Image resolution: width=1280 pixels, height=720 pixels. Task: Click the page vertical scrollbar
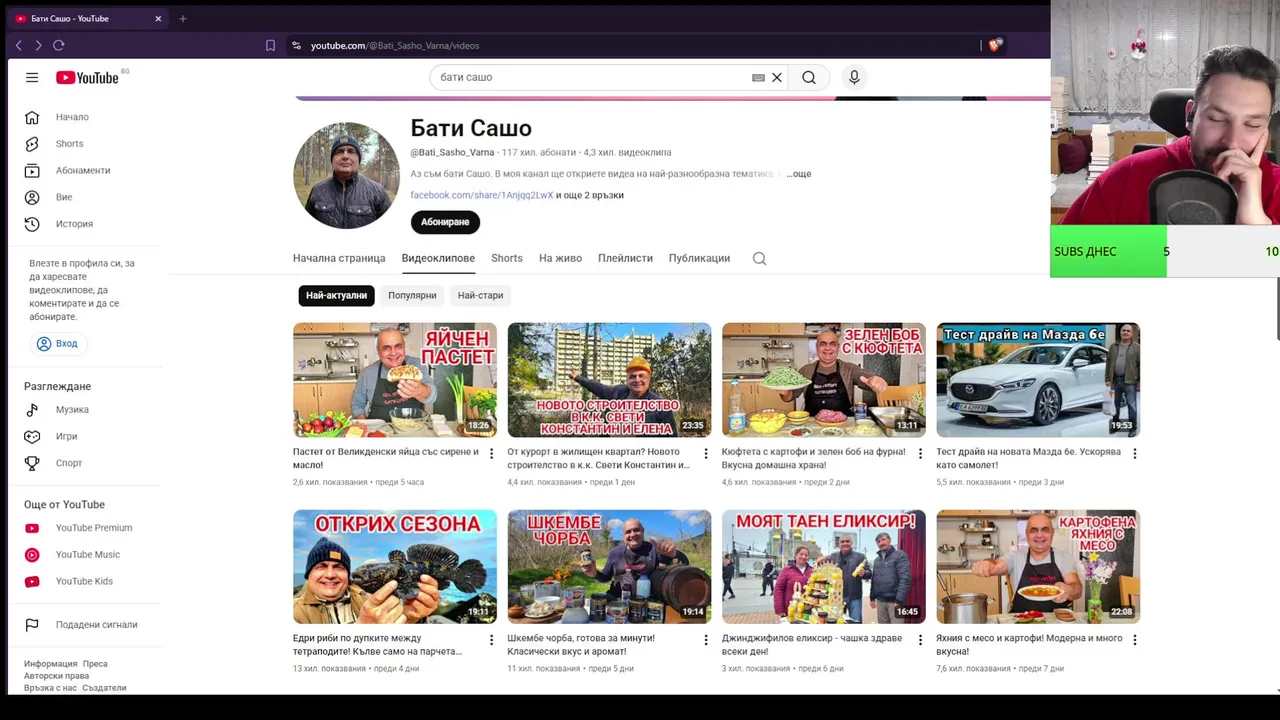click(1276, 310)
